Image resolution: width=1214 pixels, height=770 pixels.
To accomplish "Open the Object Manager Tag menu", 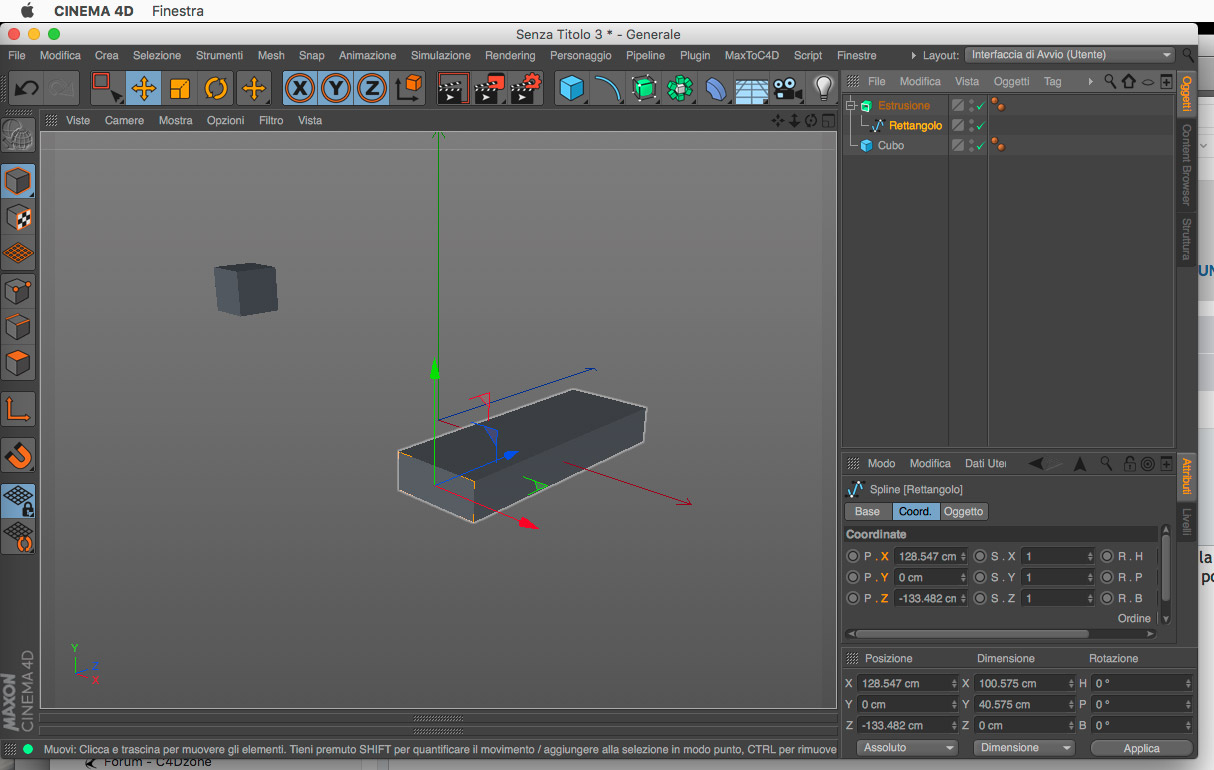I will click(x=1052, y=81).
